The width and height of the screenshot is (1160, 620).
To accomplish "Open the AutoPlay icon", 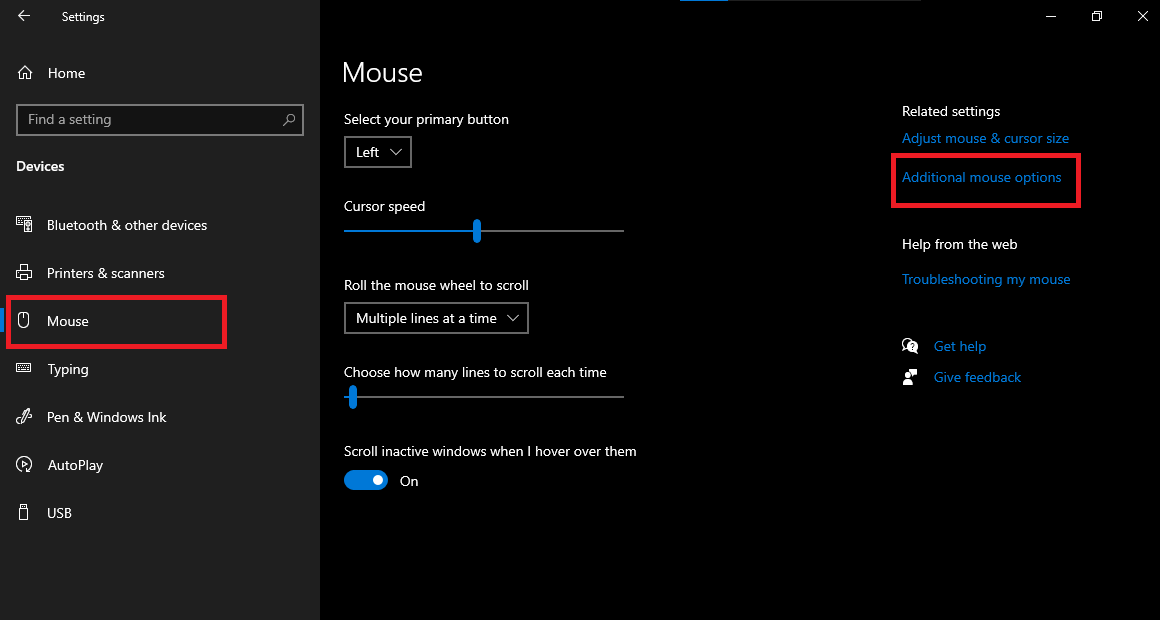I will click(x=25, y=465).
